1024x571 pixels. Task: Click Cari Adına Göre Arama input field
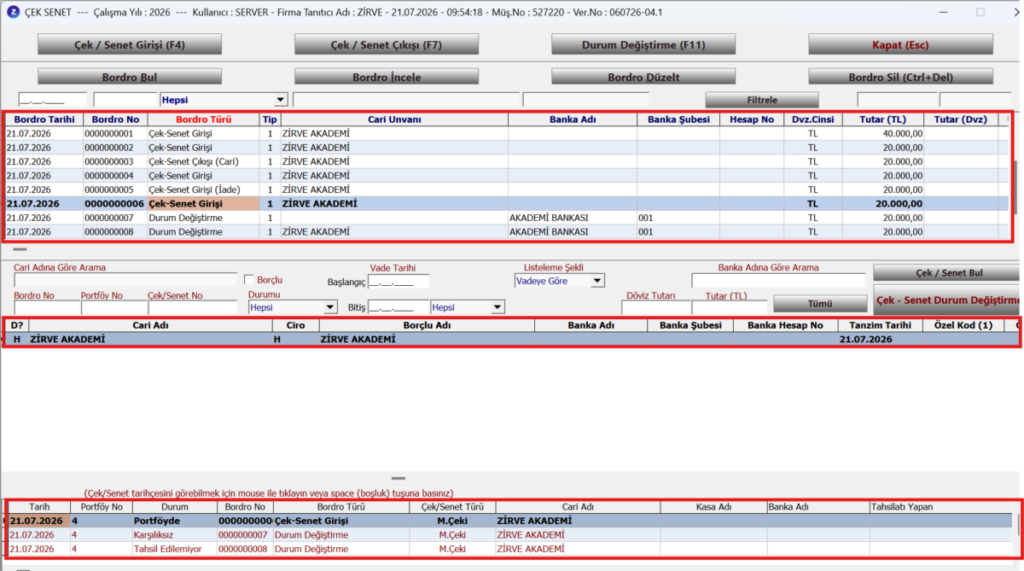click(x=125, y=280)
